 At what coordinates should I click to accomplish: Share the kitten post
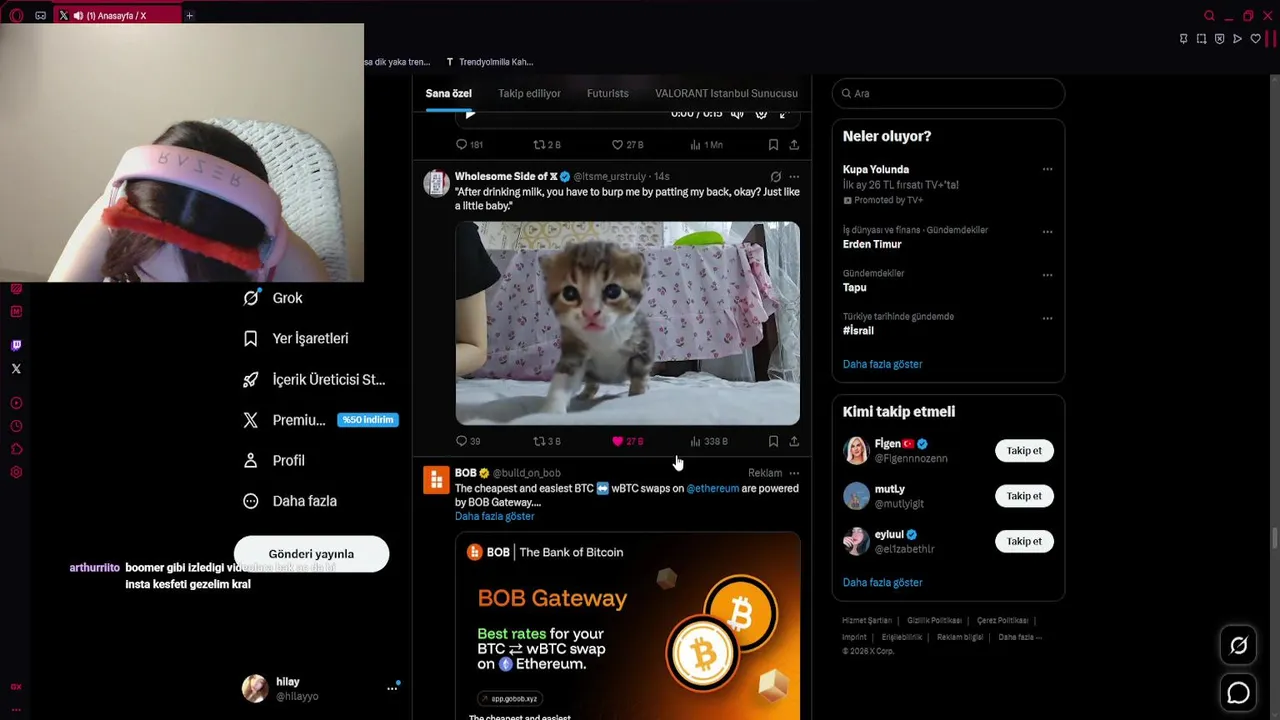pos(794,441)
